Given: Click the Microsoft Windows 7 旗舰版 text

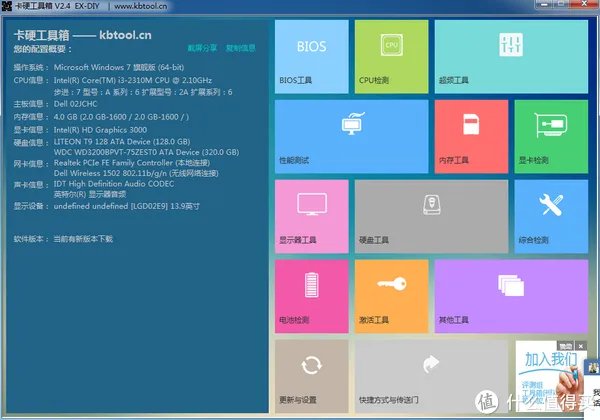Looking at the screenshot, I should pos(119,67).
